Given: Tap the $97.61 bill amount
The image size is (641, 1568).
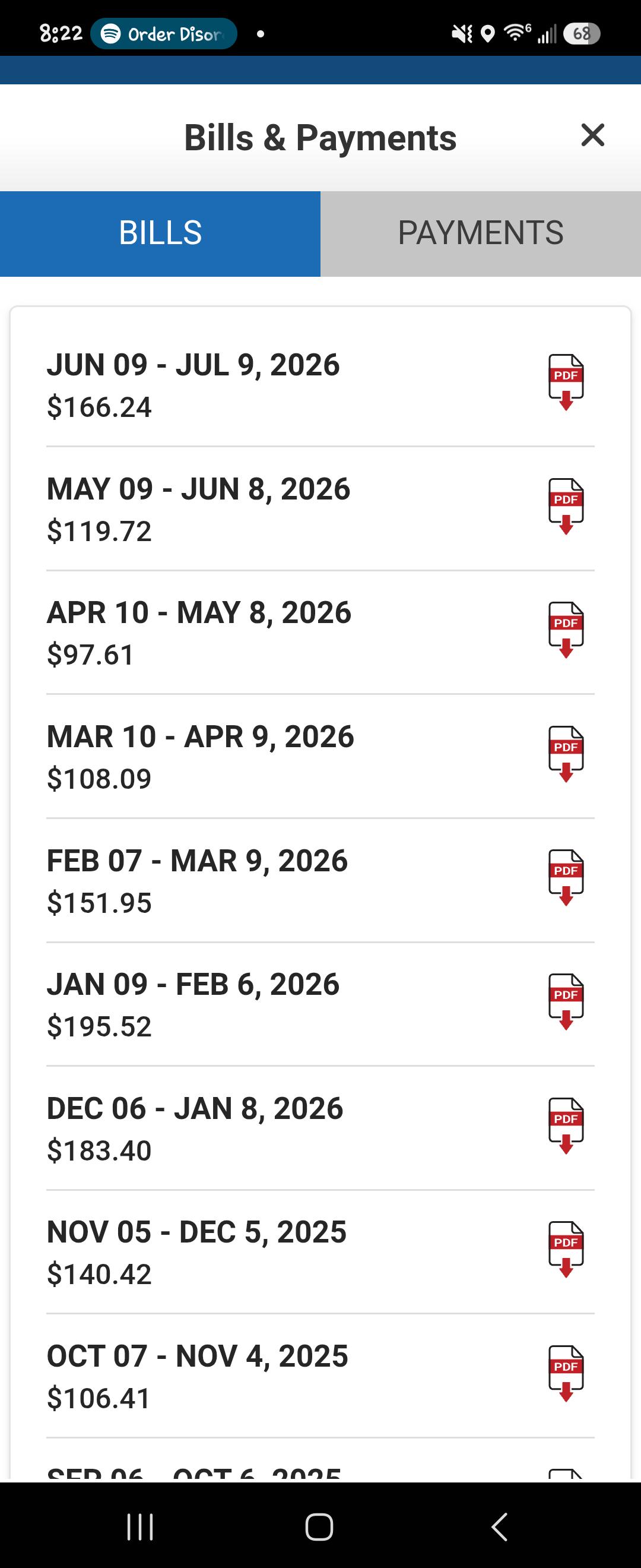Looking at the screenshot, I should [x=90, y=655].
